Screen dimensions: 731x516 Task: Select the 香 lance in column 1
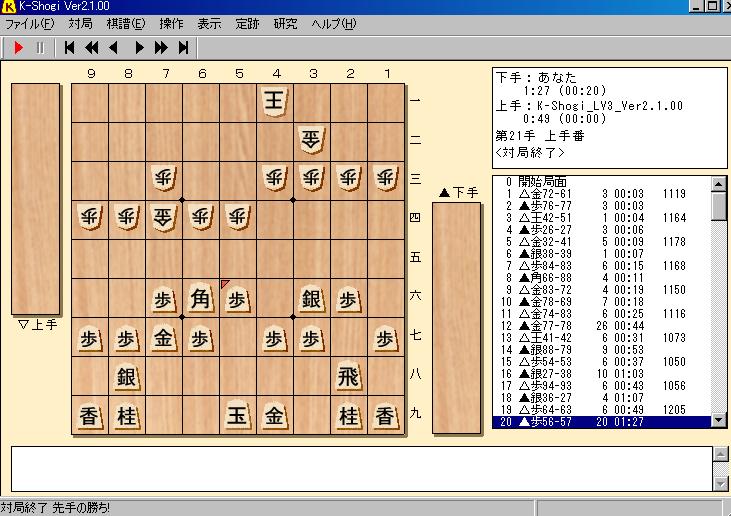(x=386, y=415)
